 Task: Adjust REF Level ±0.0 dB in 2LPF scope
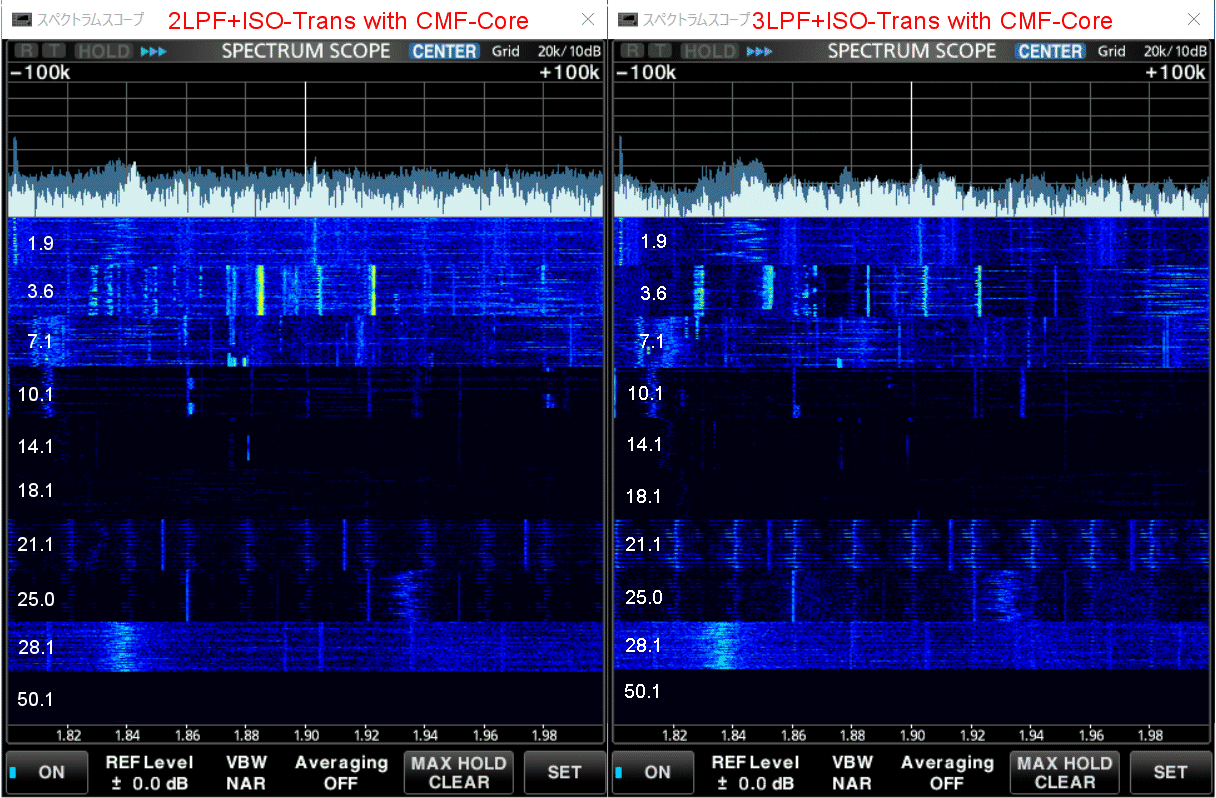pos(147,772)
